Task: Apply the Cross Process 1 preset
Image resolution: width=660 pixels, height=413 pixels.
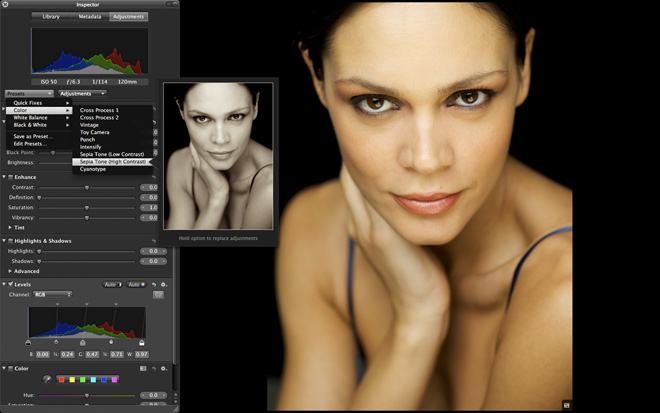Action: click(x=112, y=110)
